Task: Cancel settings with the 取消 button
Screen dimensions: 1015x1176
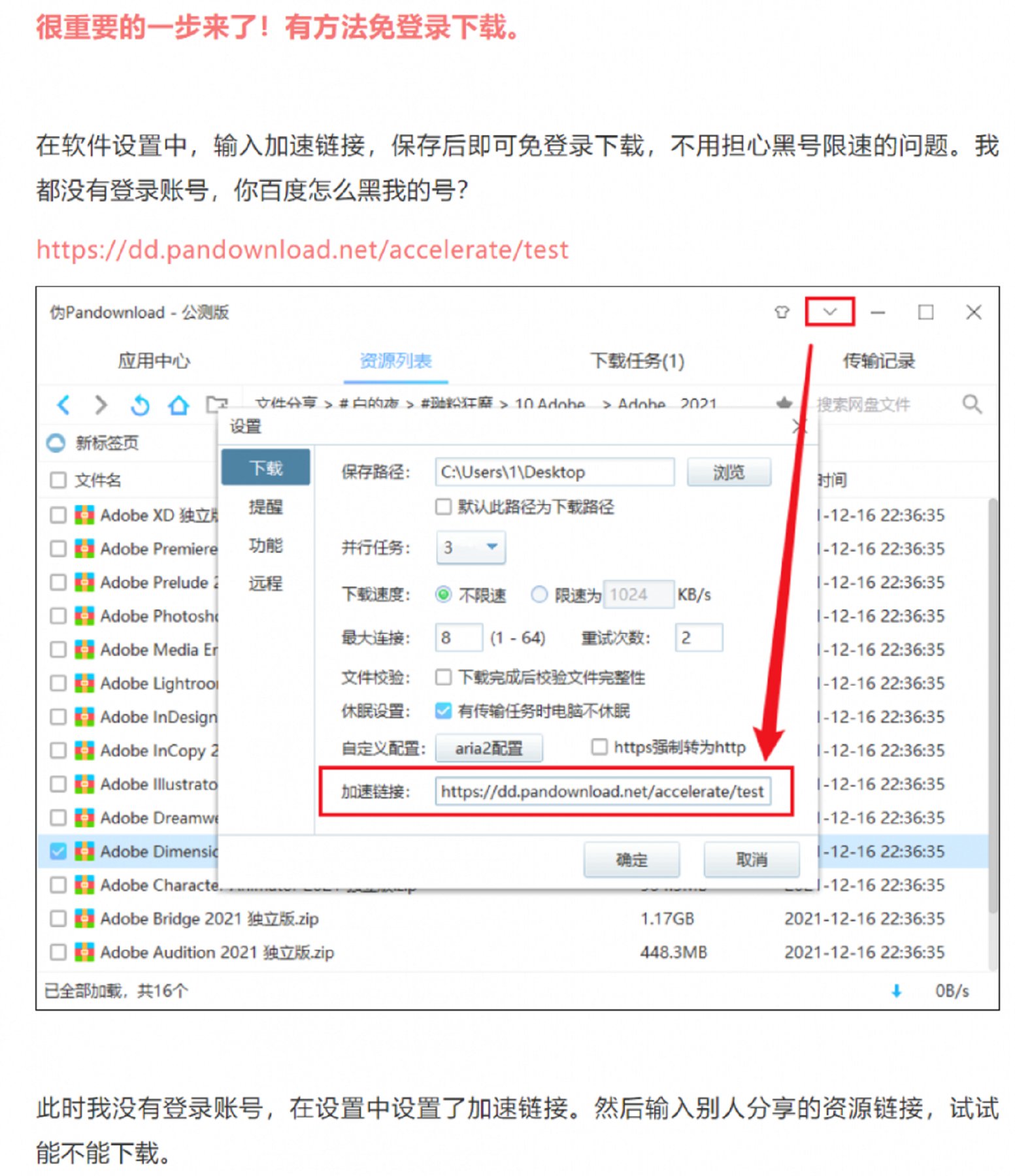Action: (x=752, y=860)
